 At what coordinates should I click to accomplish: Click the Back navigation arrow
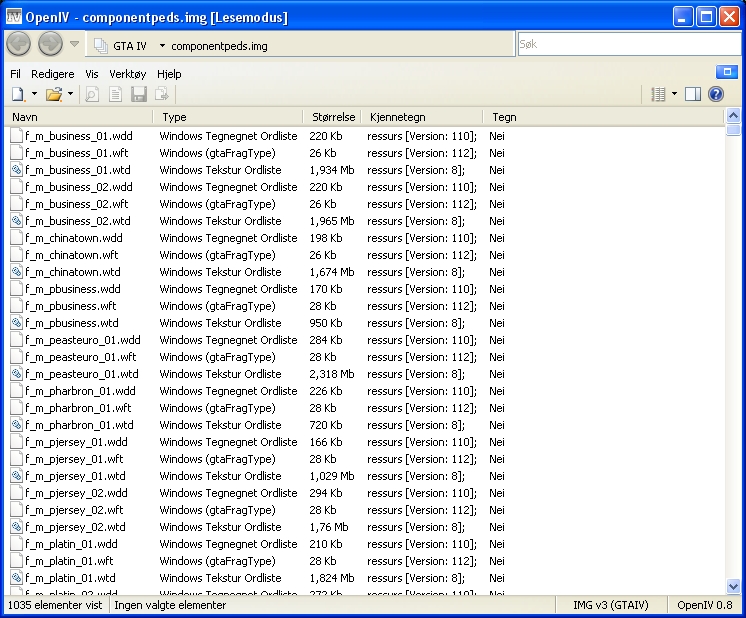(x=19, y=44)
